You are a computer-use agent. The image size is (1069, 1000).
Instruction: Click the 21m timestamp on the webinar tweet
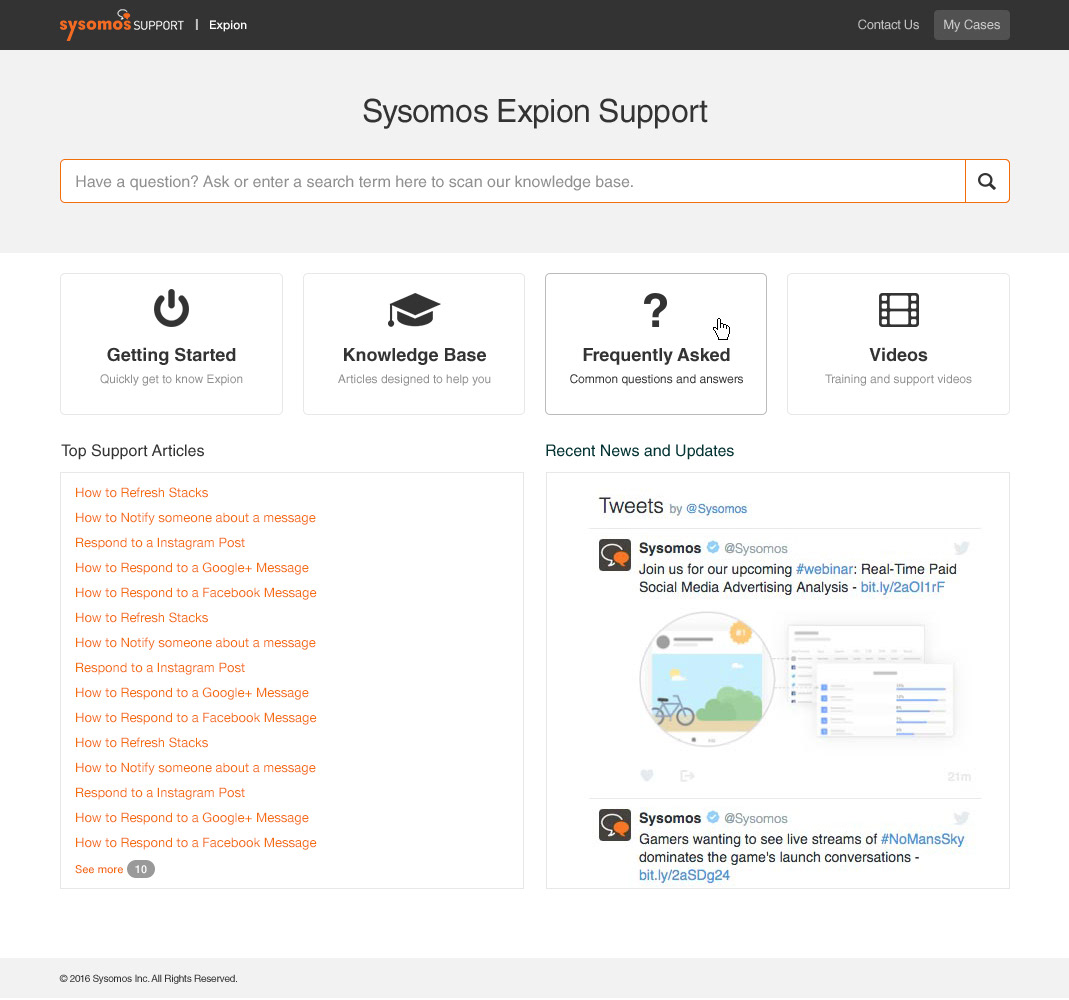pos(959,777)
